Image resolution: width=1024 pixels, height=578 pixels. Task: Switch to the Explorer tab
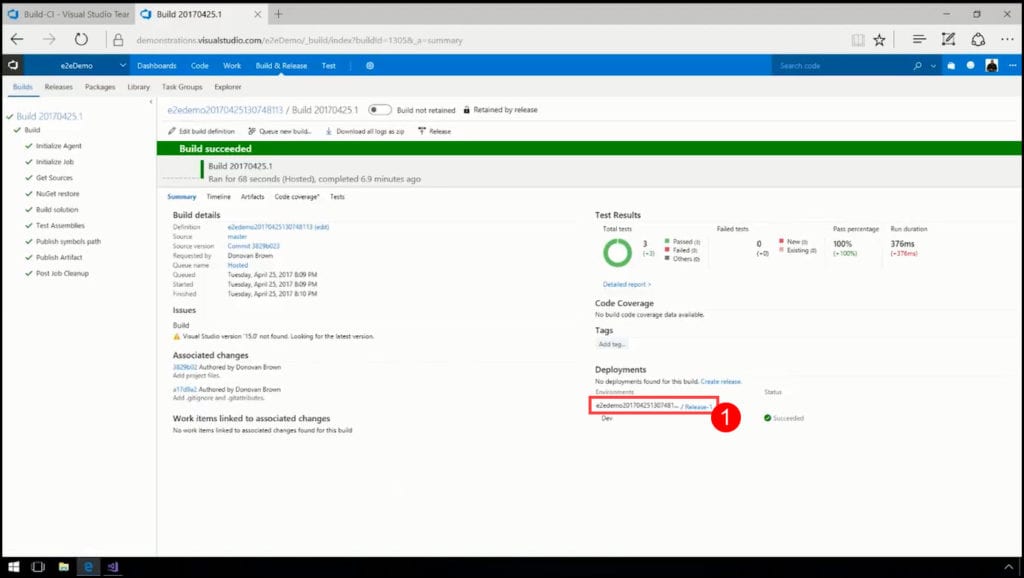click(228, 87)
